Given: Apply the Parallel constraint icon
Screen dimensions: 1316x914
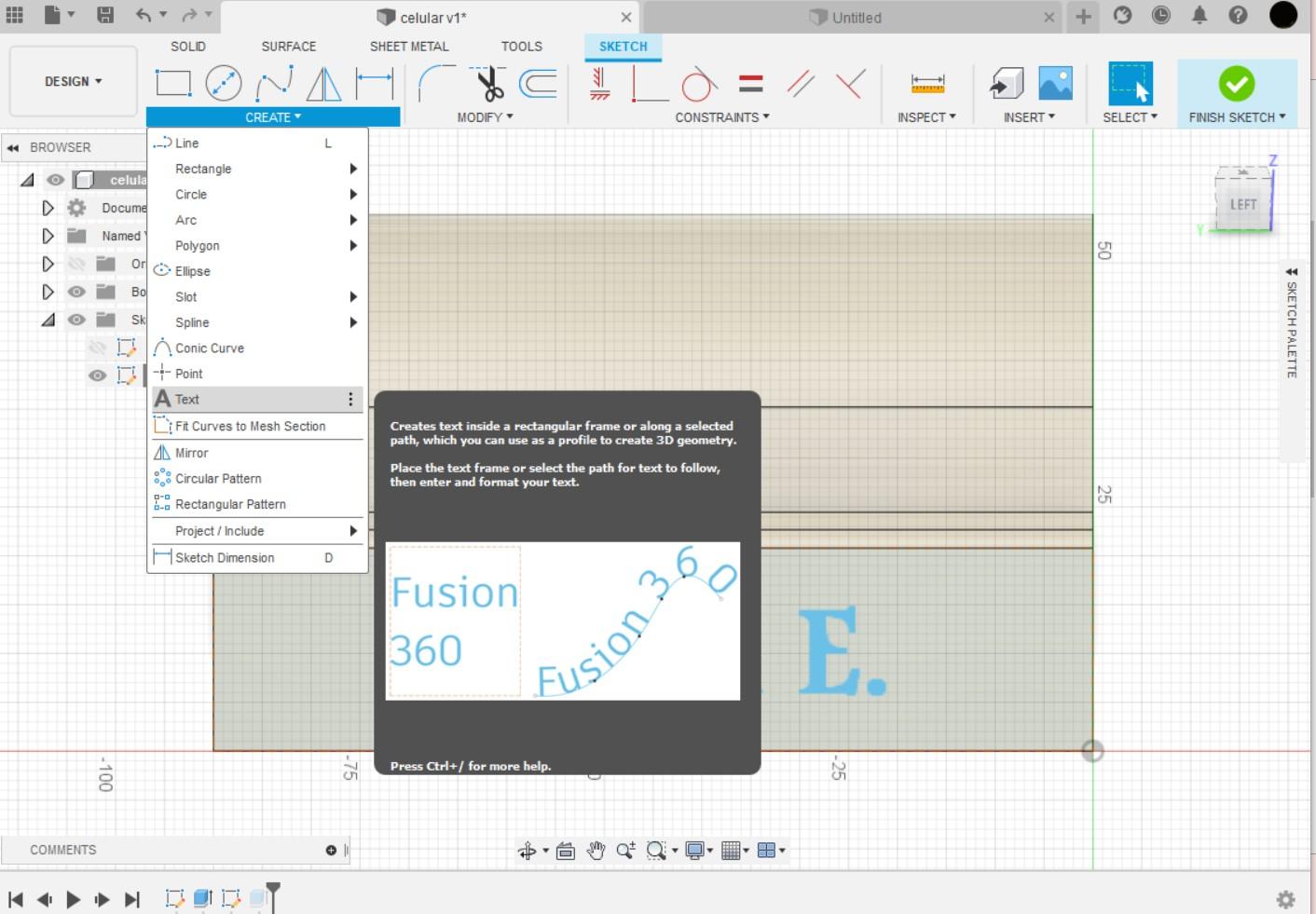Looking at the screenshot, I should pos(801,84).
